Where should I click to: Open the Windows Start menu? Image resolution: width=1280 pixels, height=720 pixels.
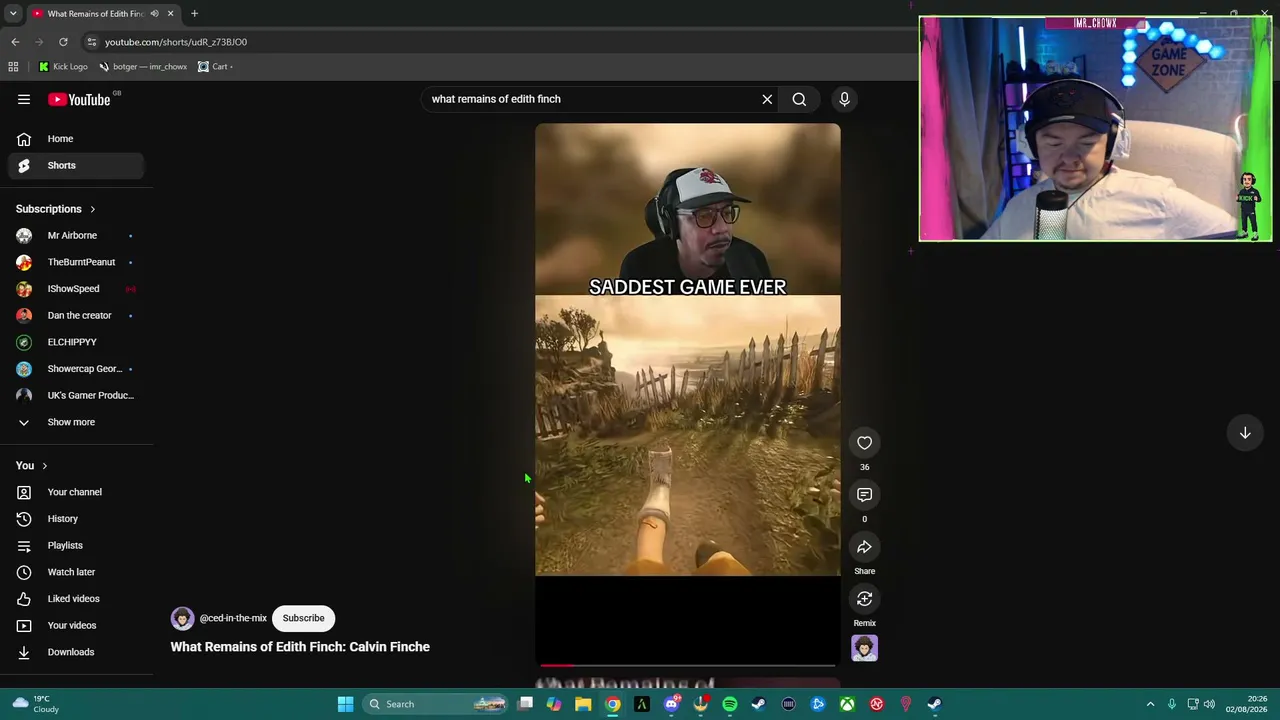pos(345,704)
